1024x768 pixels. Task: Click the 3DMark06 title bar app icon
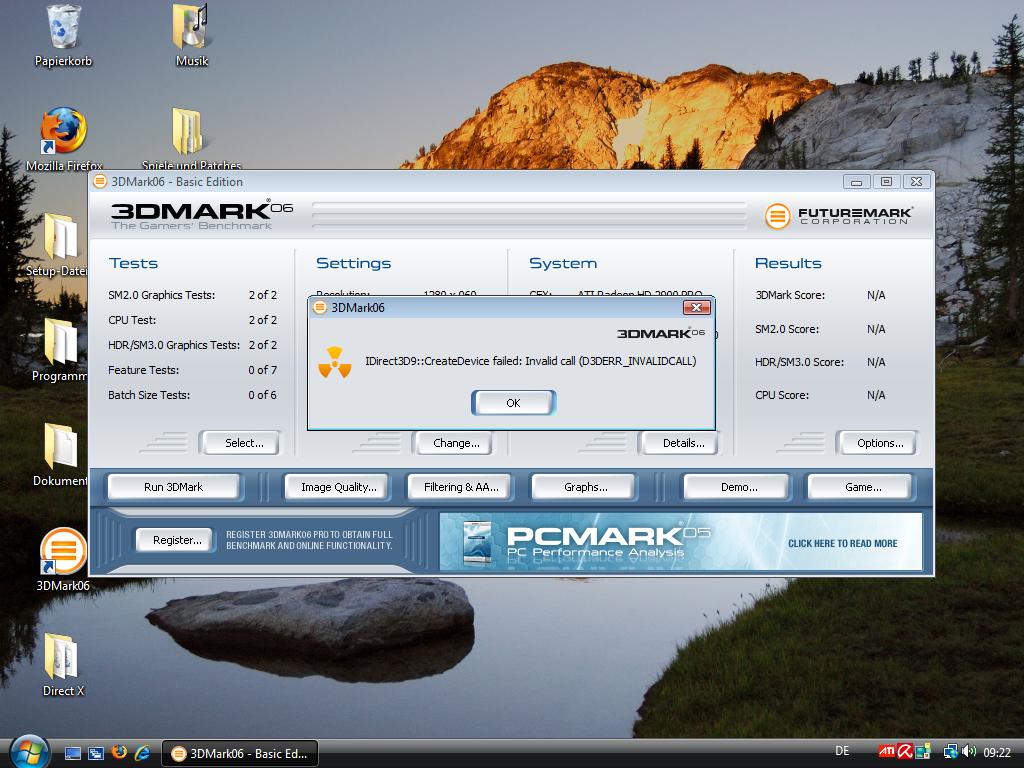(99, 182)
